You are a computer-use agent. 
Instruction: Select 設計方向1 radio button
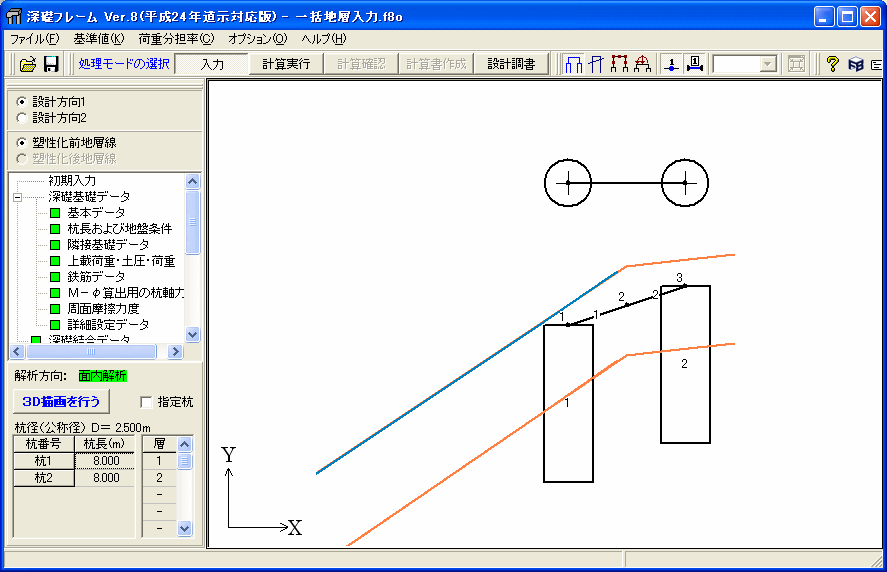pyautogui.click(x=21, y=102)
